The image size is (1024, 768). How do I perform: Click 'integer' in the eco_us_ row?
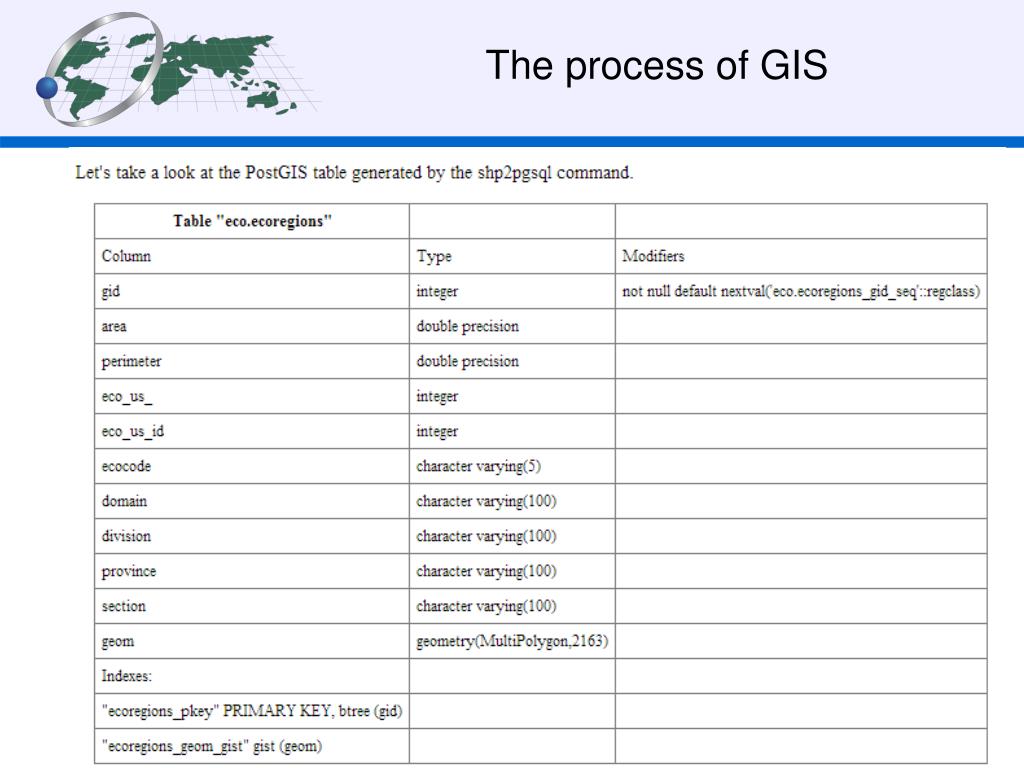tap(512, 396)
